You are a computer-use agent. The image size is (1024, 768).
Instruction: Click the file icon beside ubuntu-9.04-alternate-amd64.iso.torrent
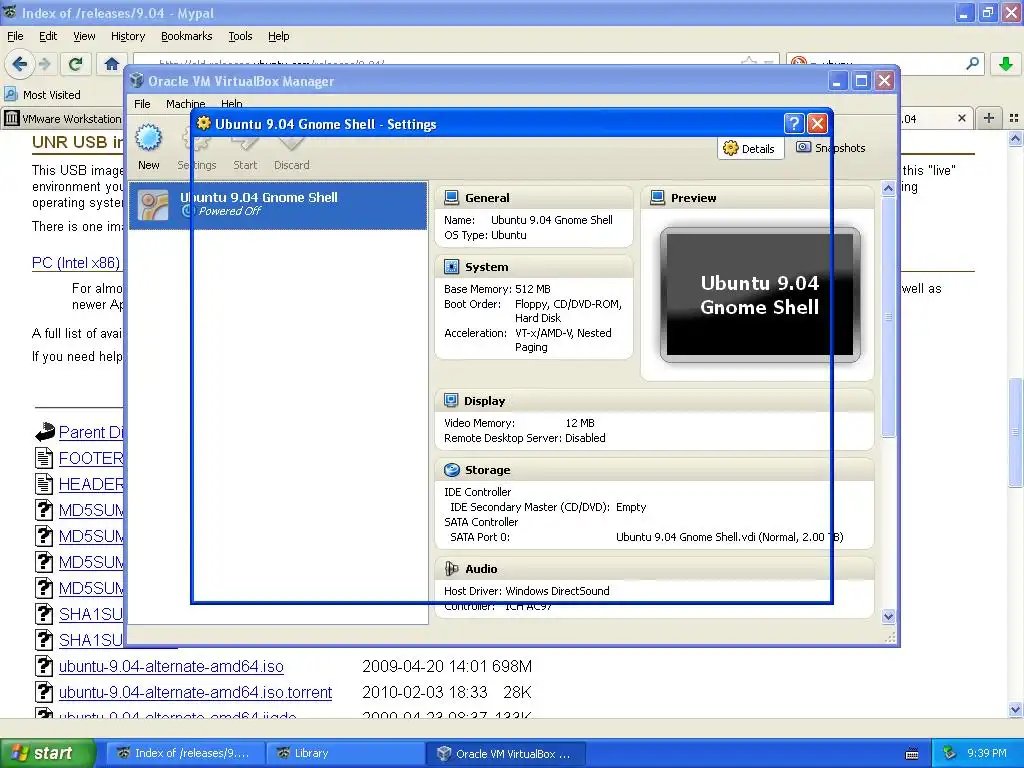pos(44,692)
